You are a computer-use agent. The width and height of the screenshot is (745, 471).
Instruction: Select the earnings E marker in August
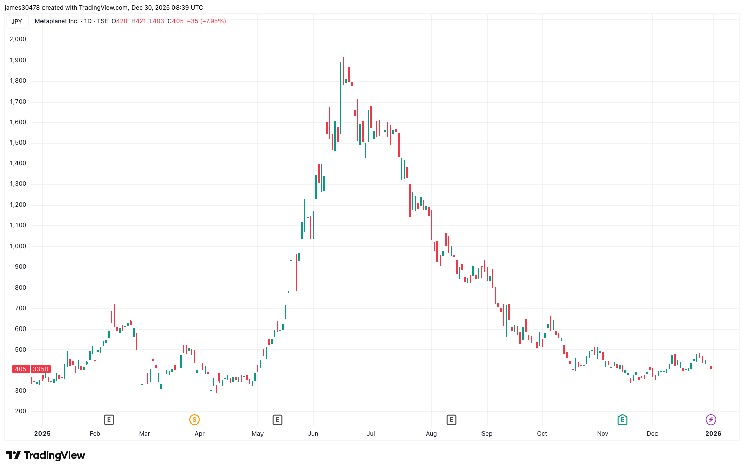451,418
